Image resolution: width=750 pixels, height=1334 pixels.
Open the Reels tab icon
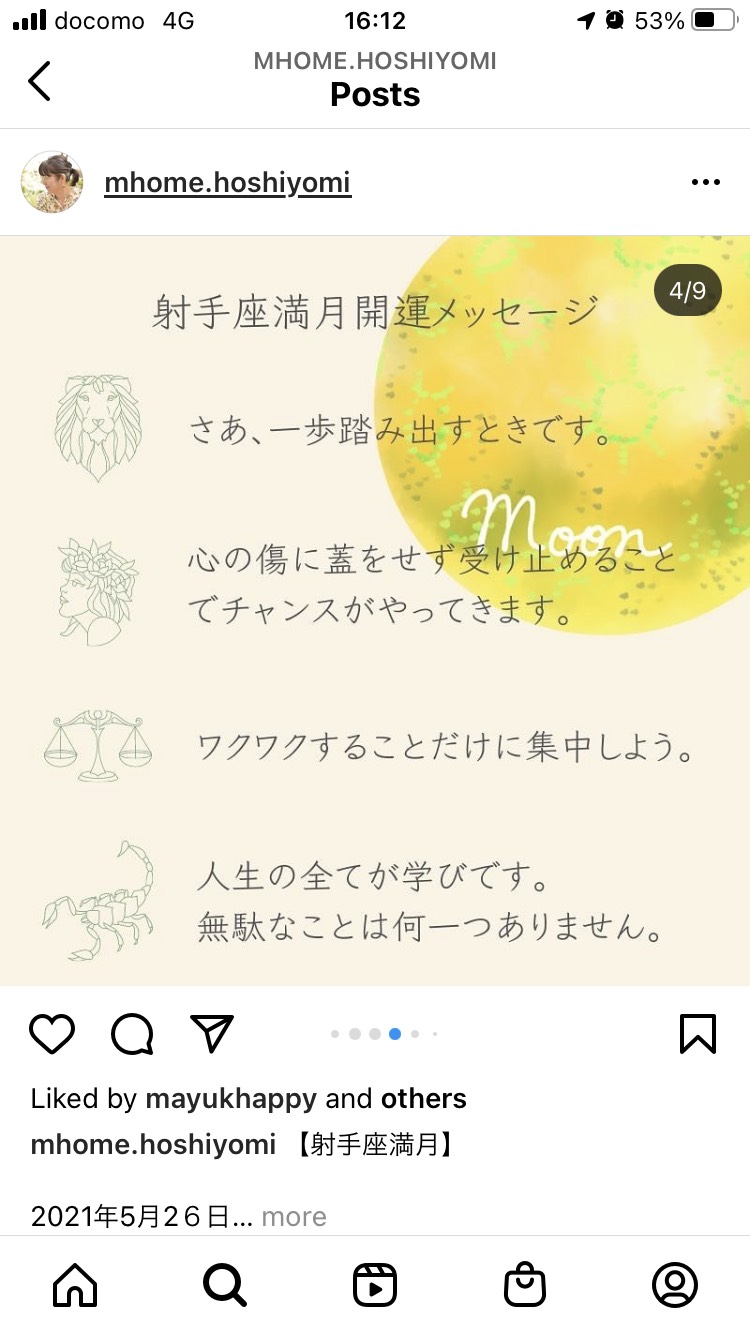(x=375, y=1285)
